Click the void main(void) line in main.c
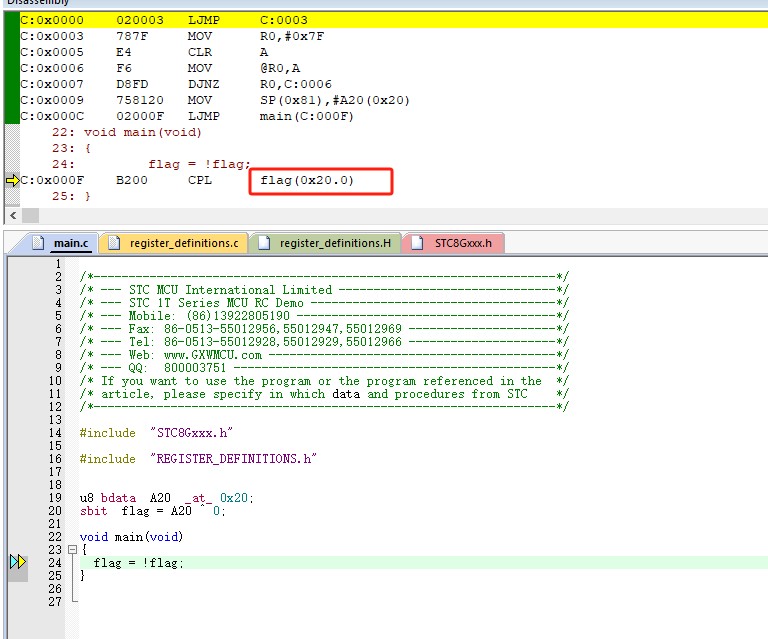 coord(131,537)
